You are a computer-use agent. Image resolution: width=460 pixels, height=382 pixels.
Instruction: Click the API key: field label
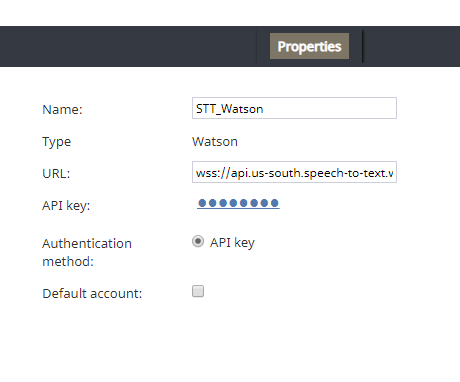pos(66,206)
